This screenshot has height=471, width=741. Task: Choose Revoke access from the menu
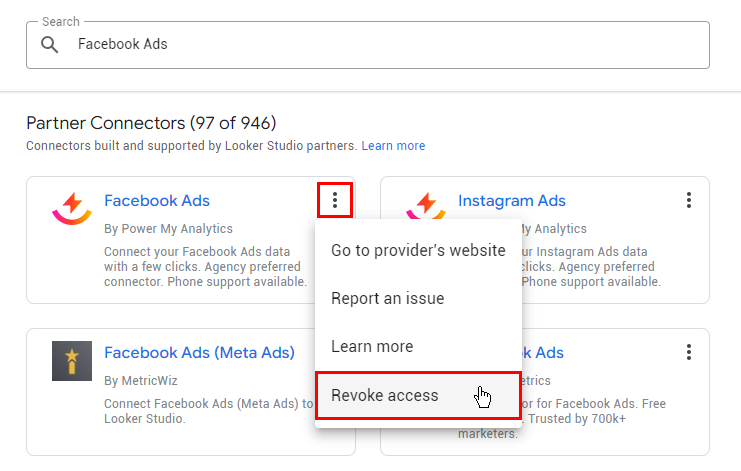tap(385, 395)
